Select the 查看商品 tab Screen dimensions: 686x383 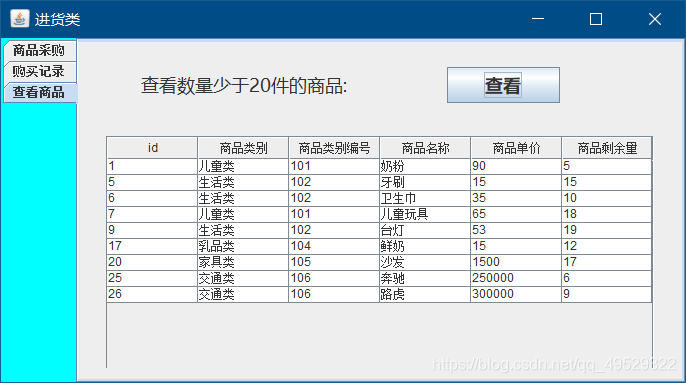point(40,92)
